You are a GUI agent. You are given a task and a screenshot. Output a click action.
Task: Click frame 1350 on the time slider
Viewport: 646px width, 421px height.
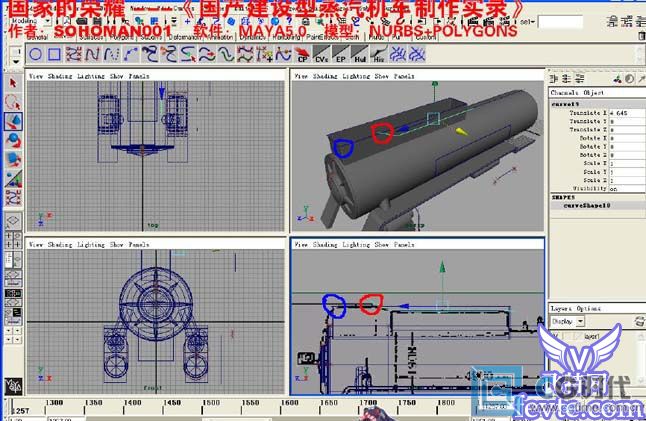click(93, 403)
